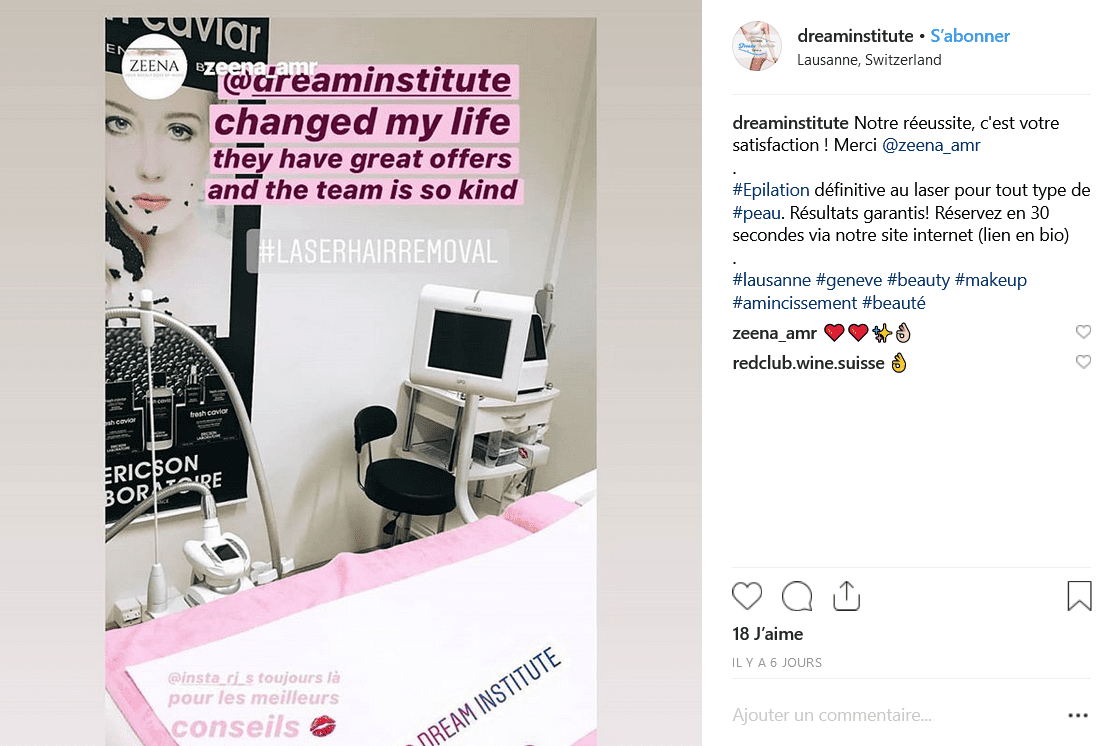Follow dreaminstitute via S'abonner
The width and height of the screenshot is (1119, 746).
tap(970, 36)
